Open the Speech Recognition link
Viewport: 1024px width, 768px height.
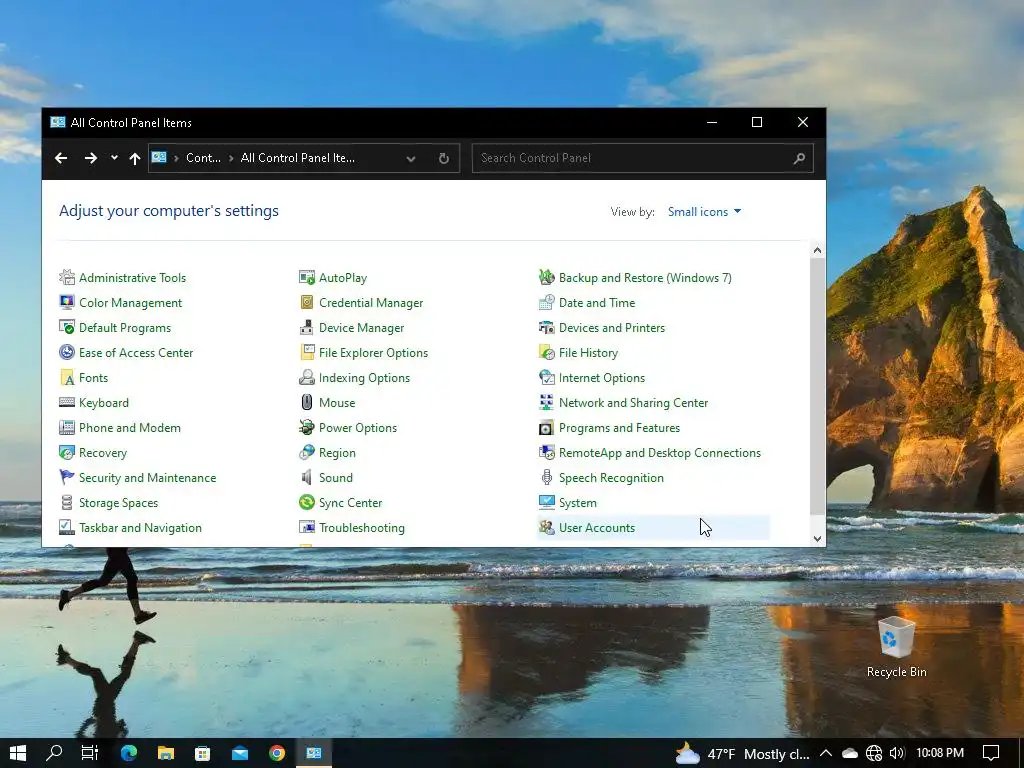611,477
